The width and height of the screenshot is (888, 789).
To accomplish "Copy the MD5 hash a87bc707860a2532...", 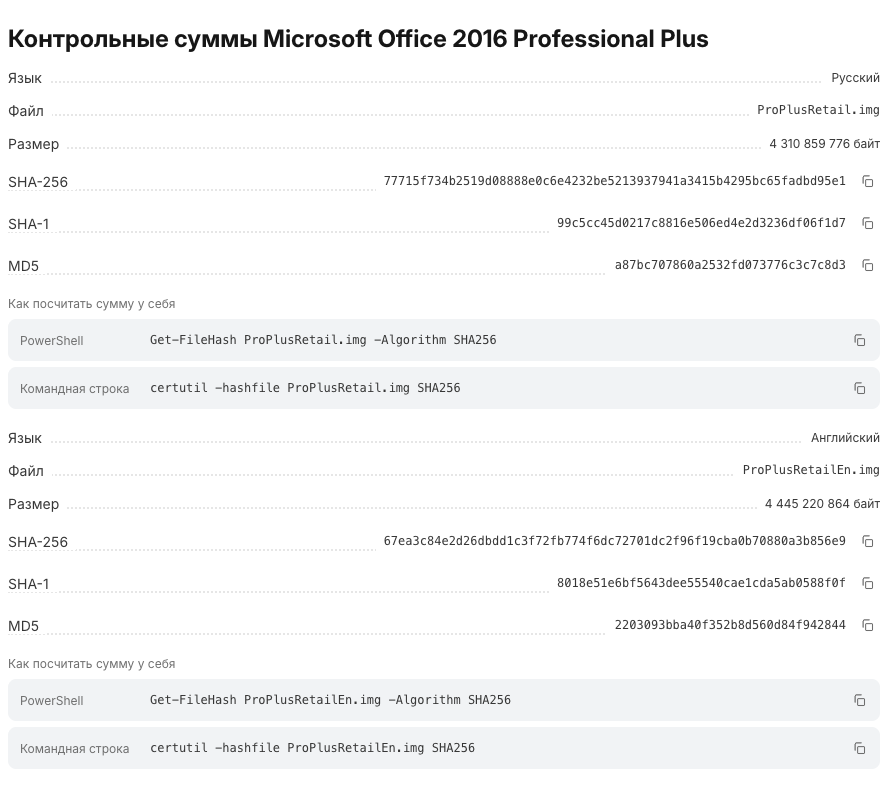I will tap(868, 265).
